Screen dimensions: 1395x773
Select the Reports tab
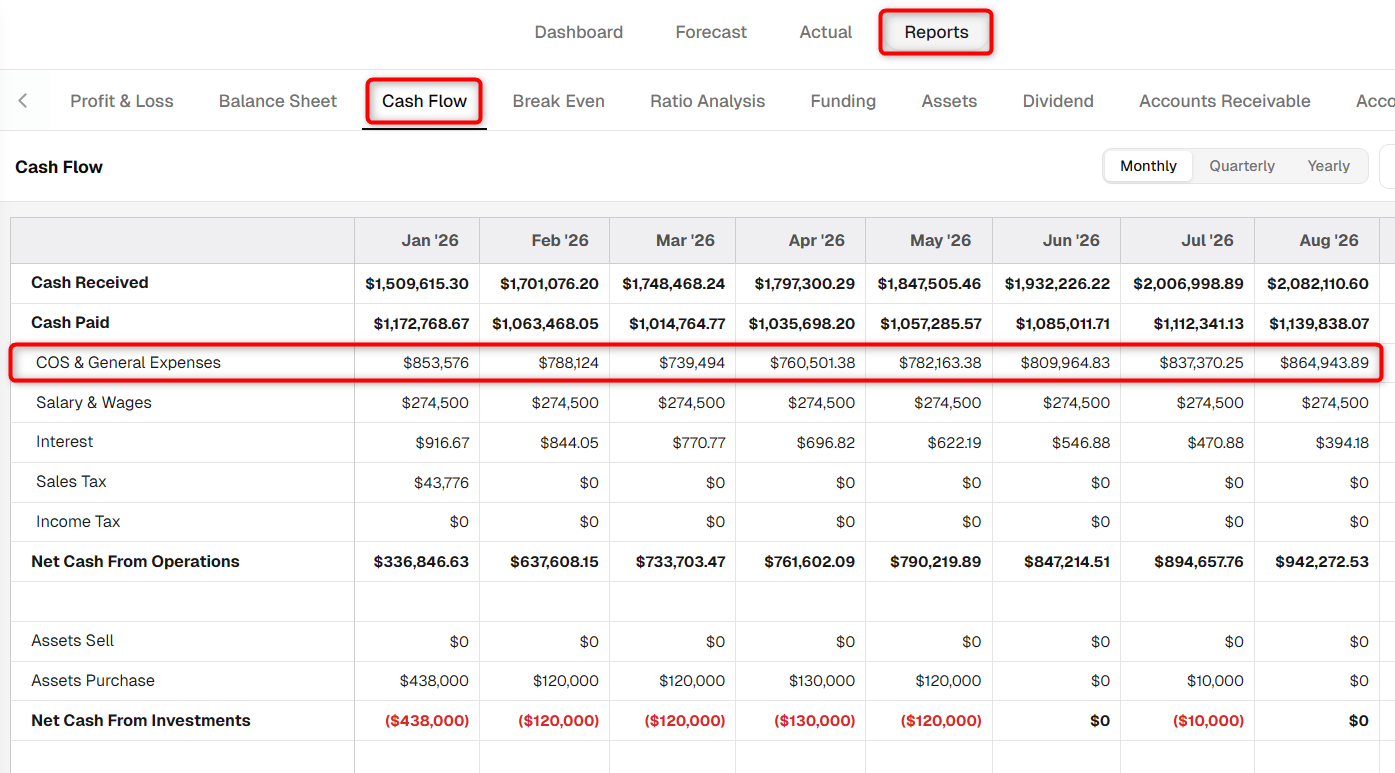(936, 32)
